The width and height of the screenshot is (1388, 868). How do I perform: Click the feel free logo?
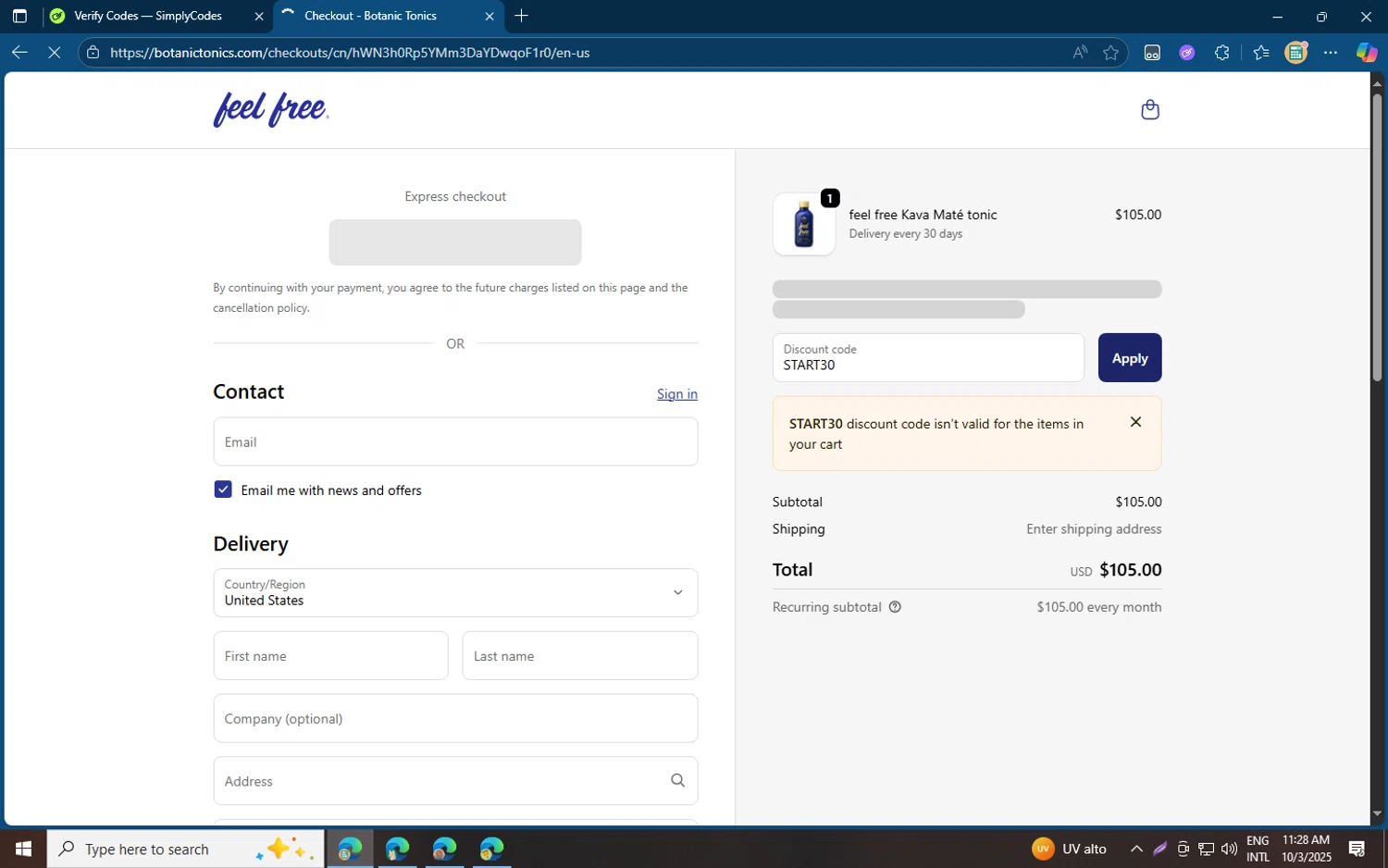pyautogui.click(x=271, y=109)
